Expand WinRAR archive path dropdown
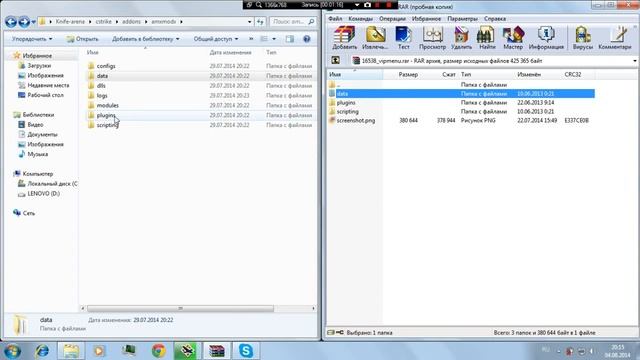Screen dimensions: 640x360 [635, 61]
